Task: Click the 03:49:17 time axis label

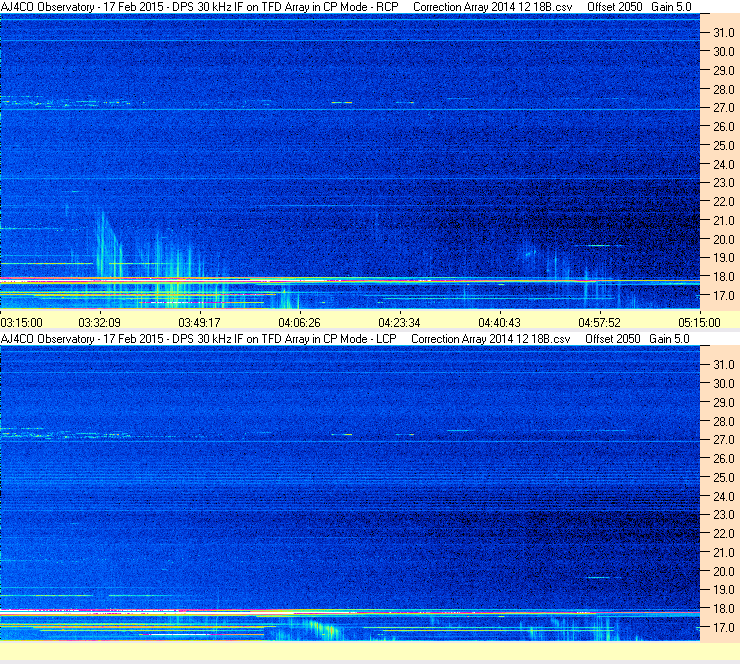Action: coord(199,323)
